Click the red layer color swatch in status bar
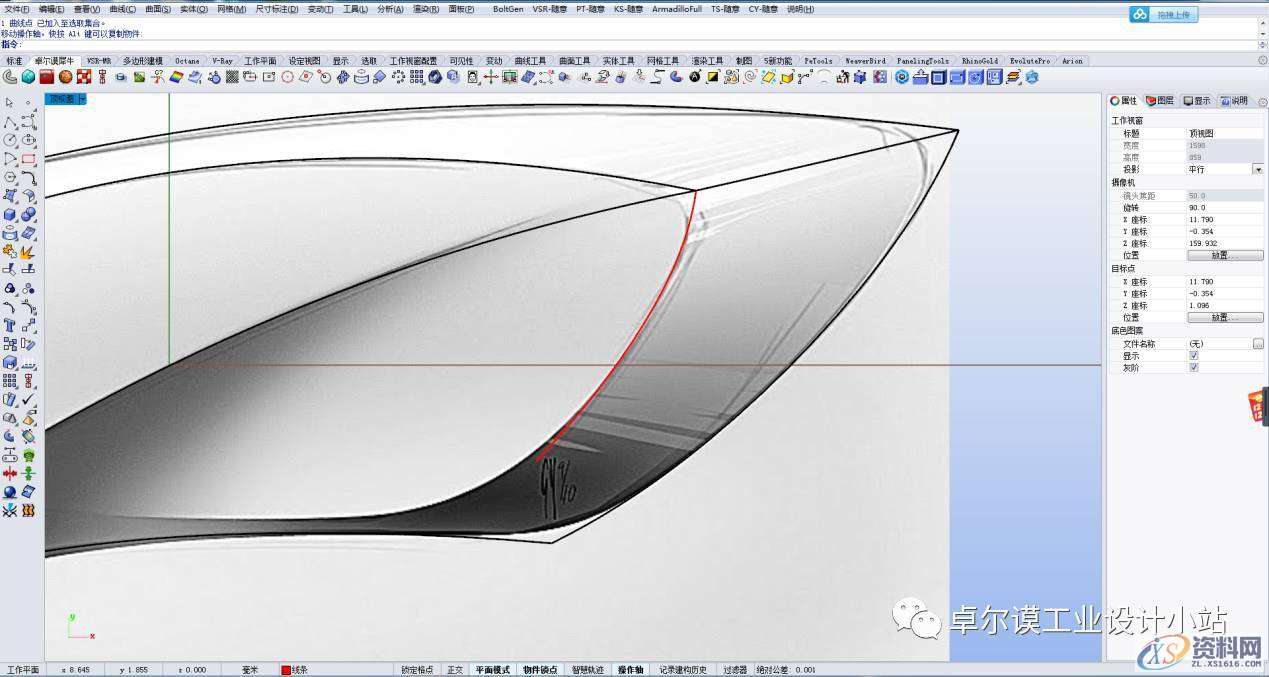 (286, 670)
